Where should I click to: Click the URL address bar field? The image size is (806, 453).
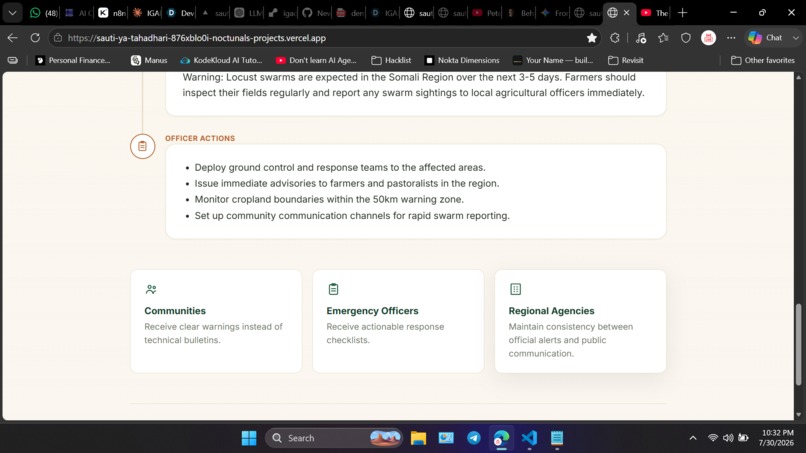coord(324,38)
